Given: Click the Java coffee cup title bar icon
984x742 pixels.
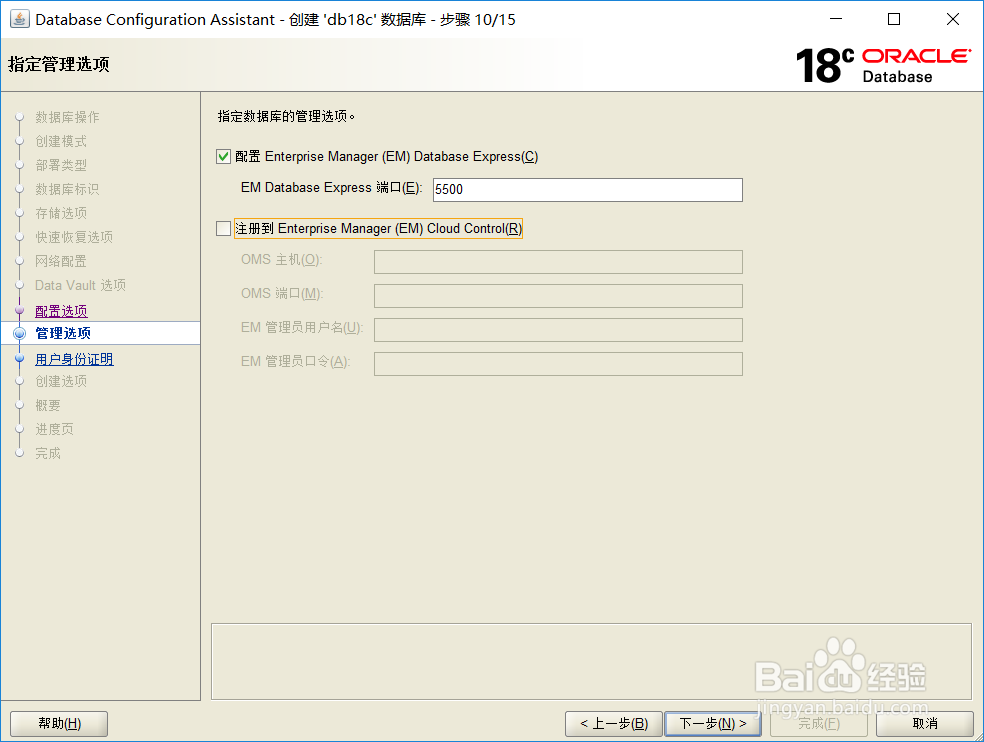Looking at the screenshot, I should click(x=22, y=19).
